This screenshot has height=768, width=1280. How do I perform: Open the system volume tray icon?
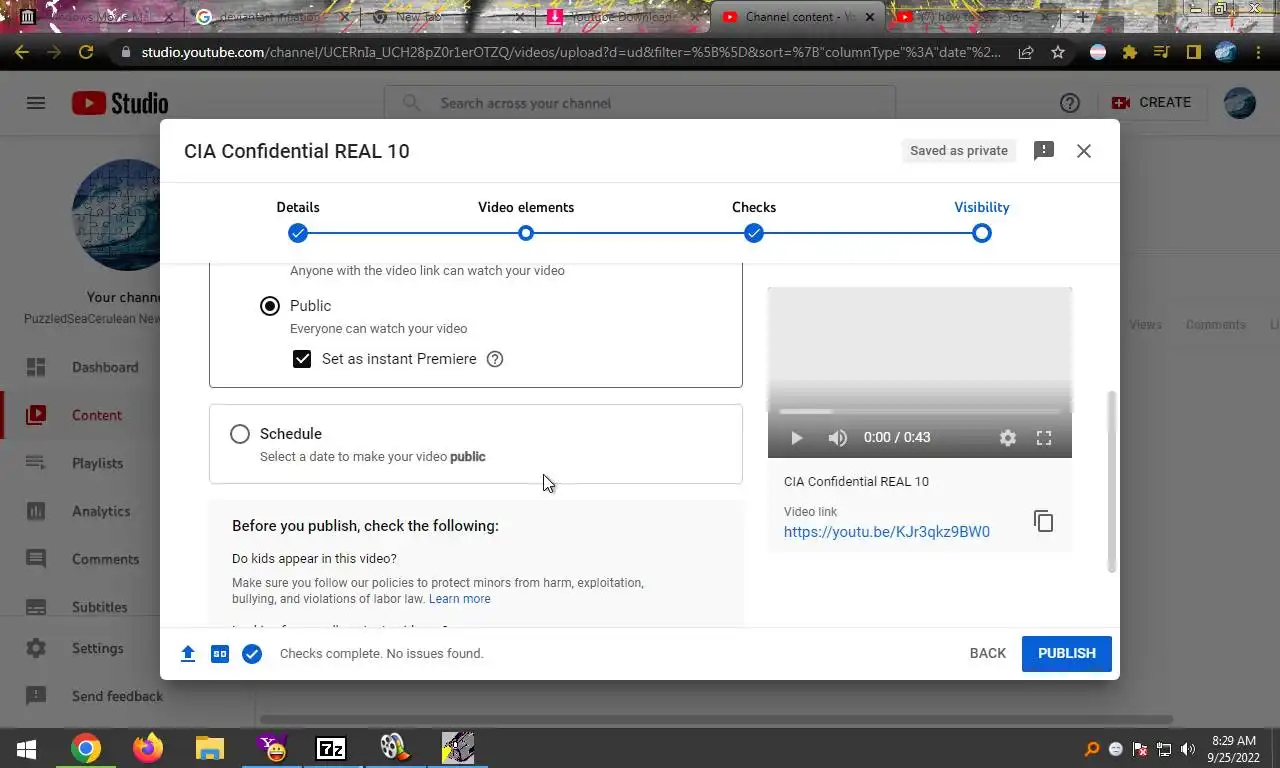point(1188,749)
